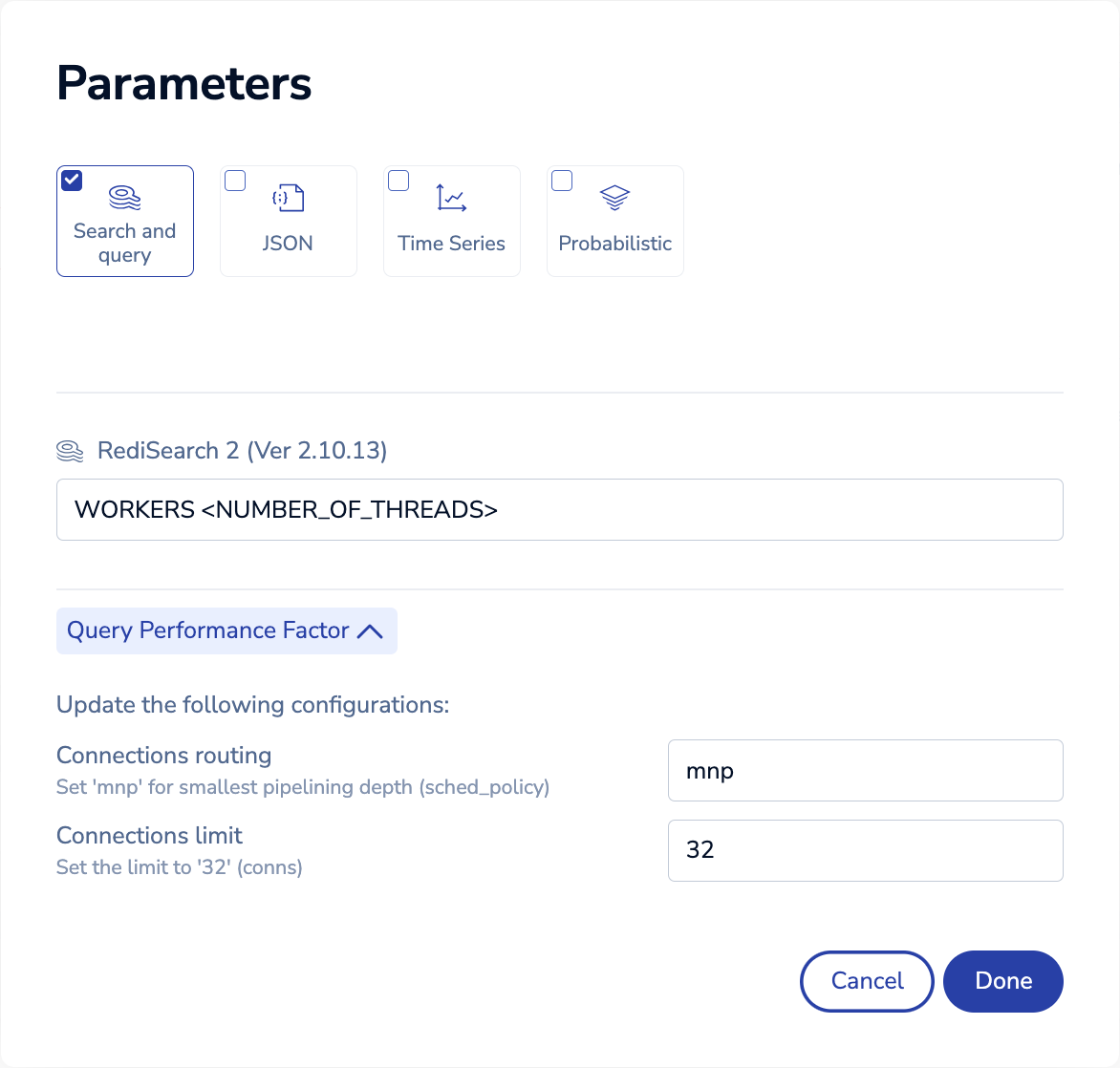The height and width of the screenshot is (1068, 1120).
Task: Tick the Time Series checkbox
Action: click(398, 181)
